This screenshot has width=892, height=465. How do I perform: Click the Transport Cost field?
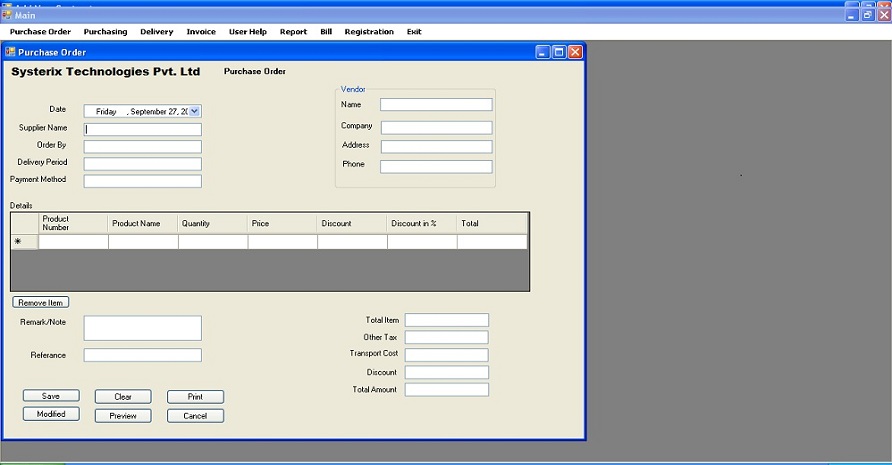tap(447, 355)
